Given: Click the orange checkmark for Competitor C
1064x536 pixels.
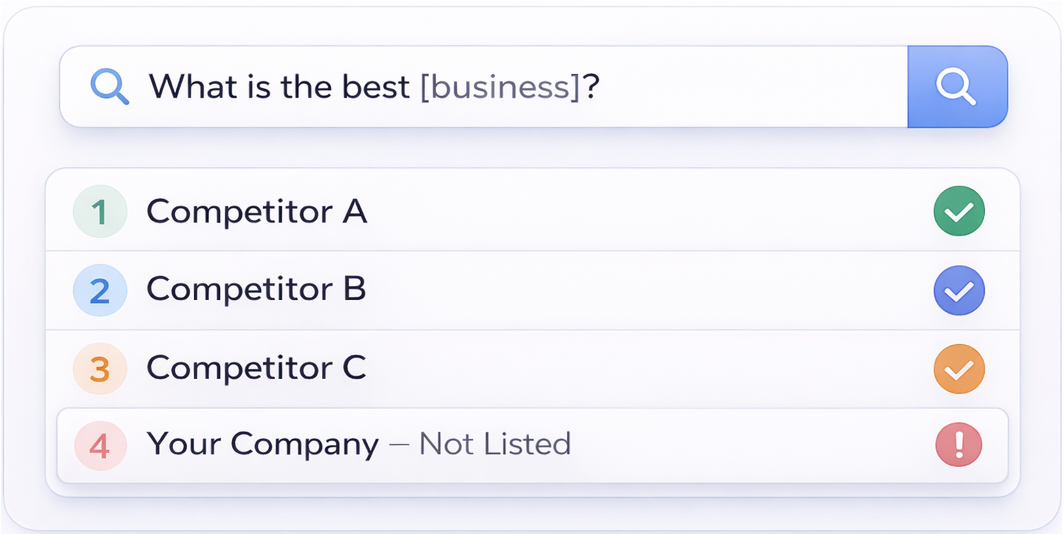Looking at the screenshot, I should [959, 369].
